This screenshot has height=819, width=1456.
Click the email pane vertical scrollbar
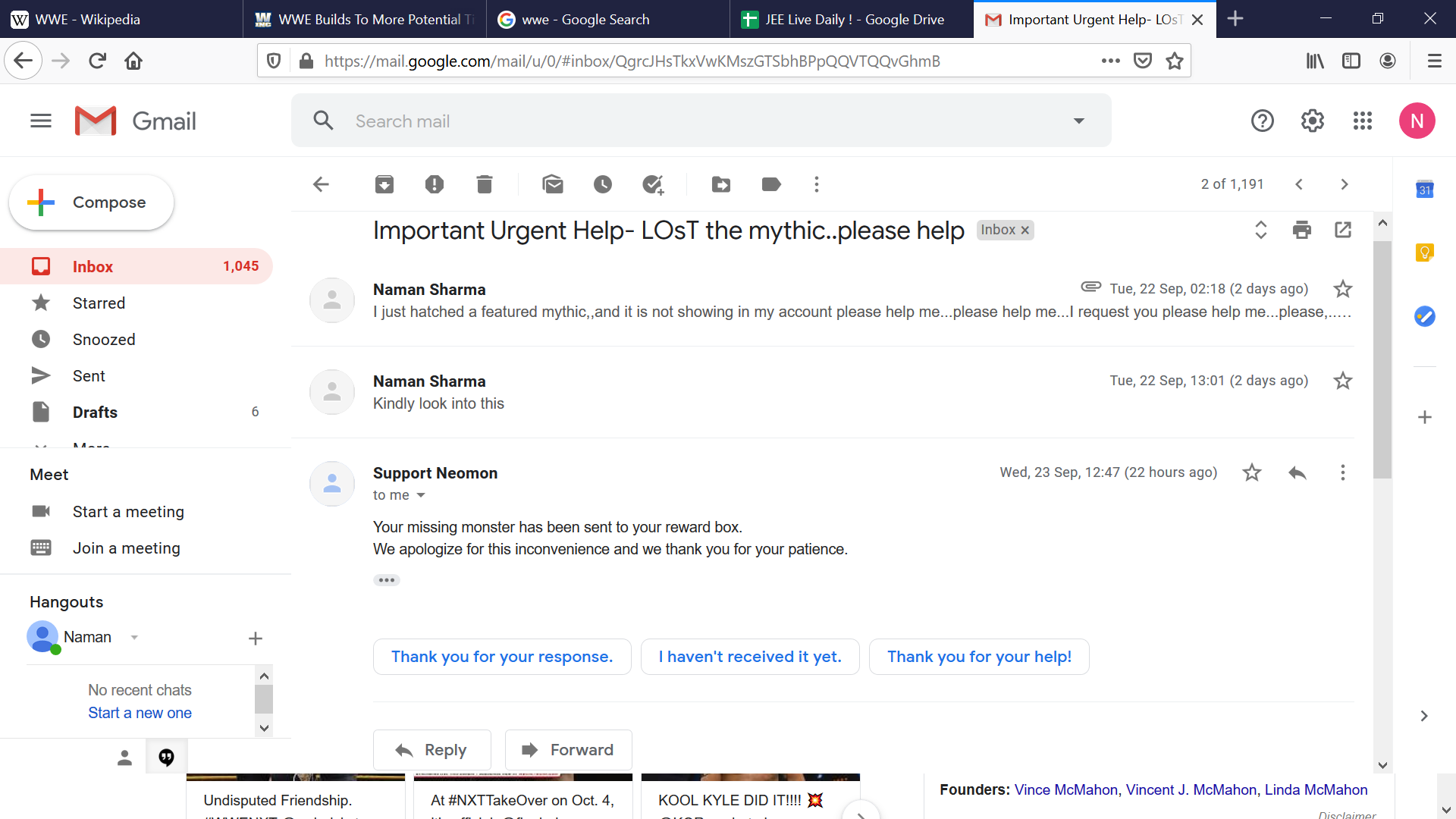click(x=1382, y=360)
